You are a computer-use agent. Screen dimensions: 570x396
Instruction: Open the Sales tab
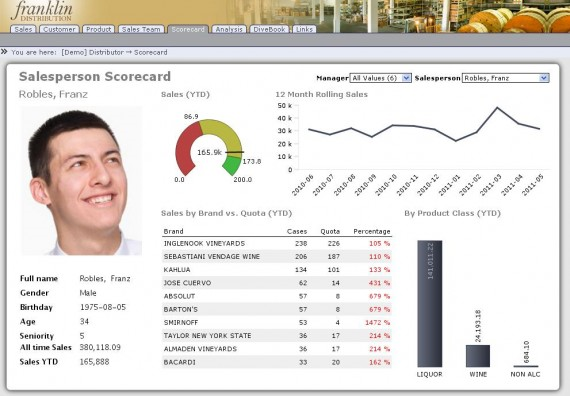(x=23, y=29)
